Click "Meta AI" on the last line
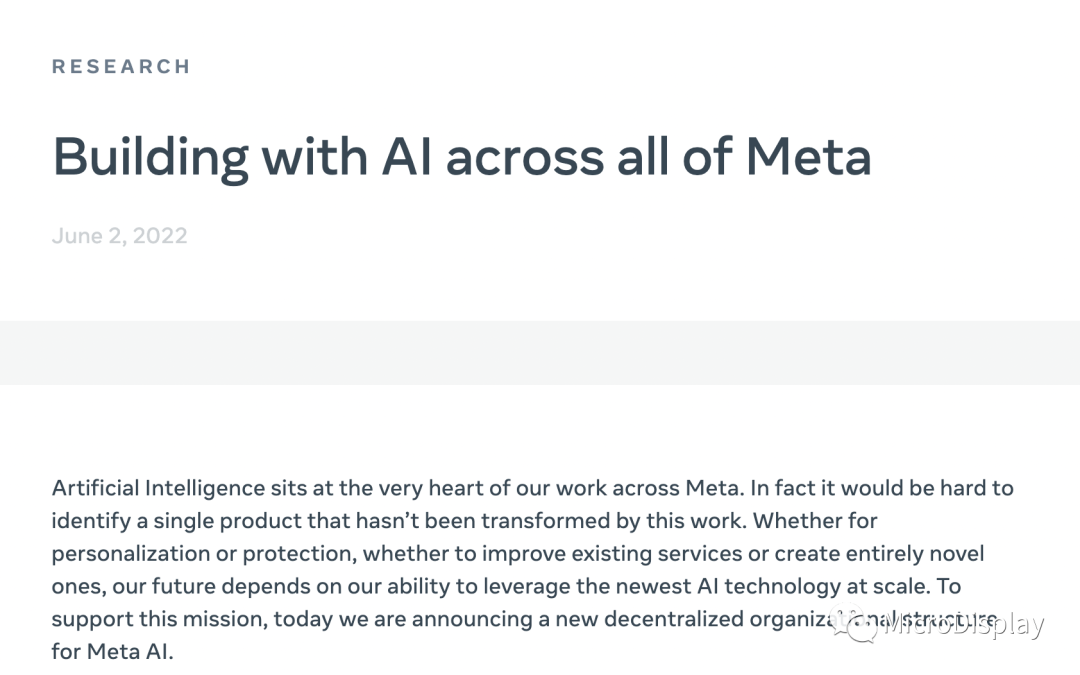The image size is (1080, 675). click(x=129, y=652)
